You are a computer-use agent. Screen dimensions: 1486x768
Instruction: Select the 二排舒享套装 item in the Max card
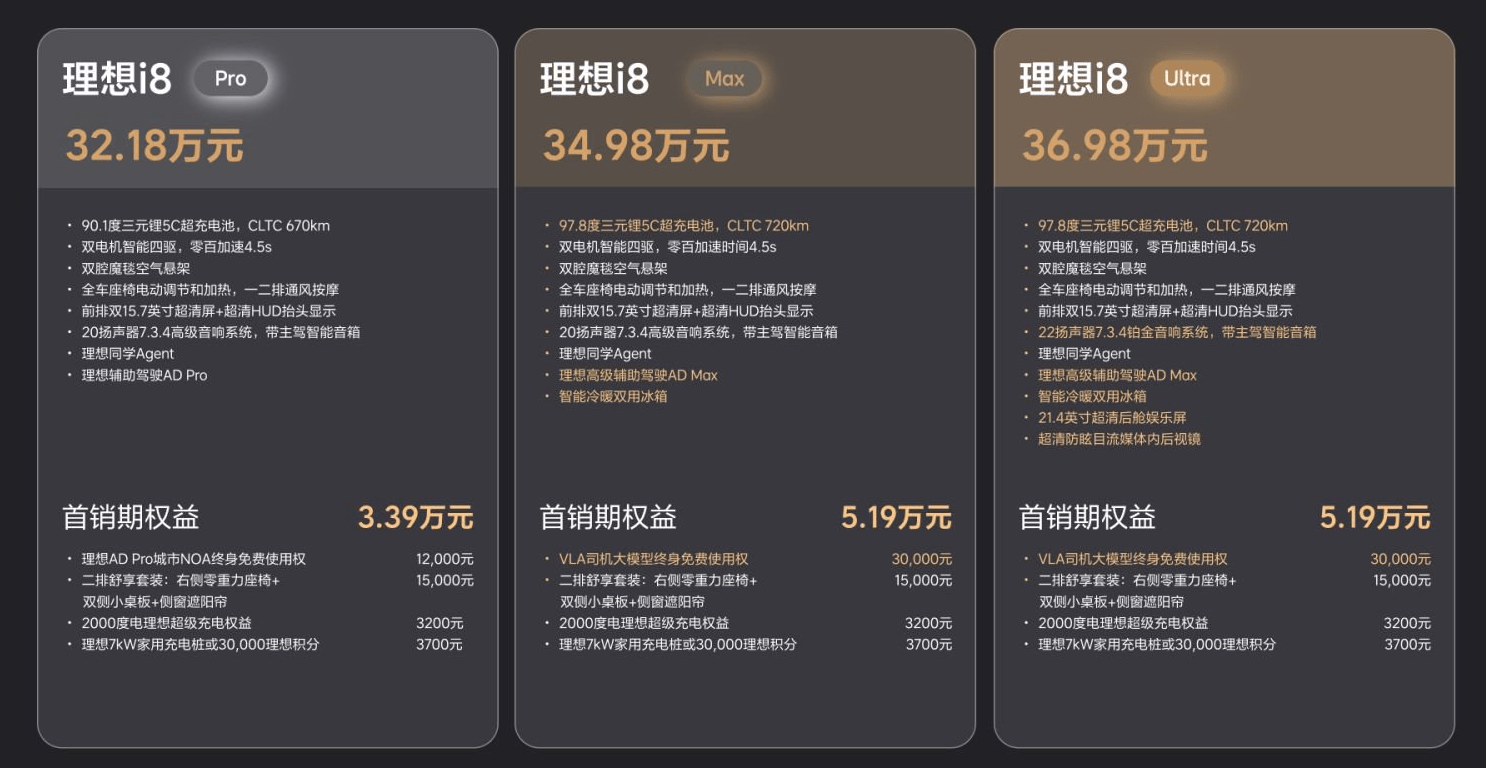pos(658,591)
